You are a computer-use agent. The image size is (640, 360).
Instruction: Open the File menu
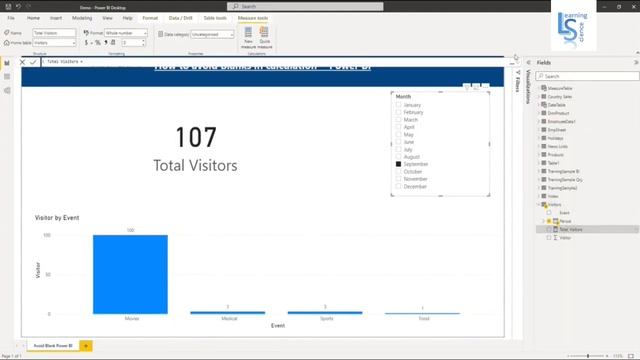click(11, 18)
